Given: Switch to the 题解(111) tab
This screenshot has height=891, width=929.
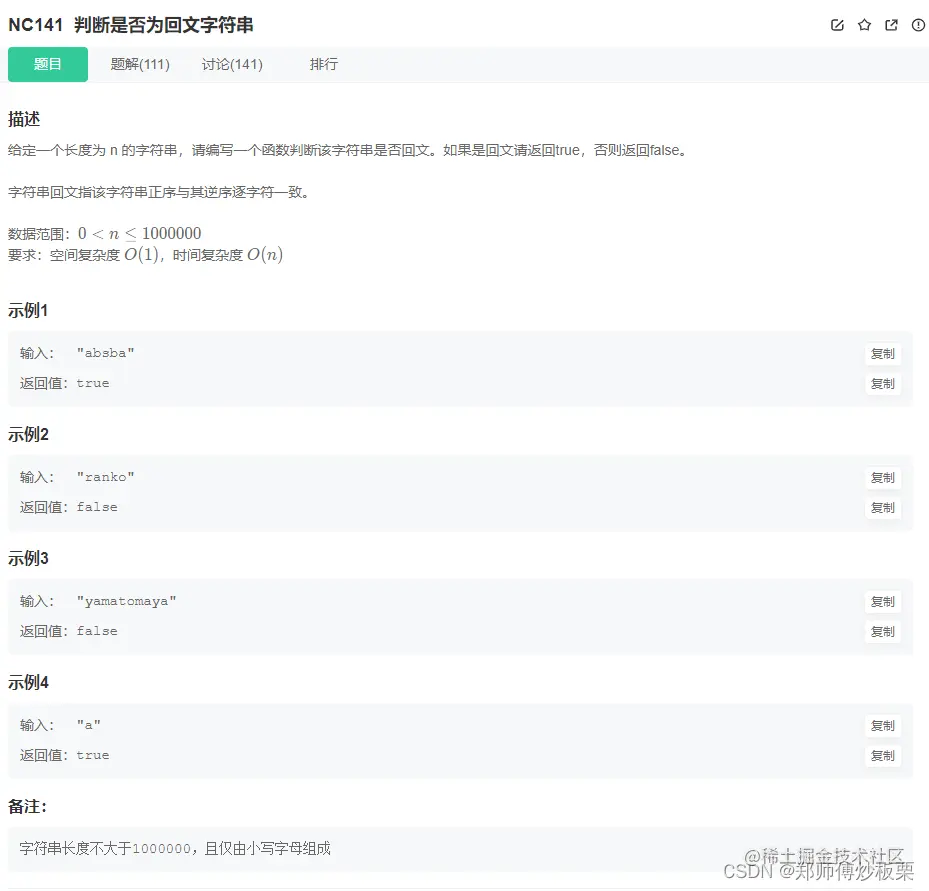Looking at the screenshot, I should (x=139, y=63).
